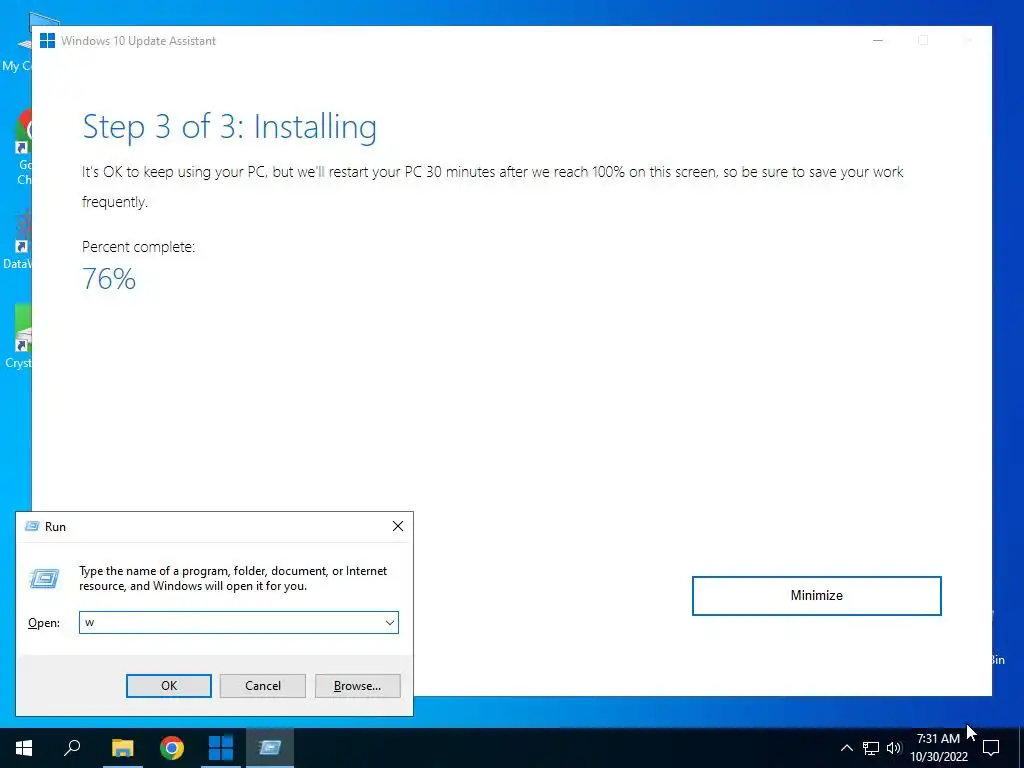The width and height of the screenshot is (1024, 768).
Task: Click the 'Windows 10 Update Assistant' title text
Action: click(138, 40)
